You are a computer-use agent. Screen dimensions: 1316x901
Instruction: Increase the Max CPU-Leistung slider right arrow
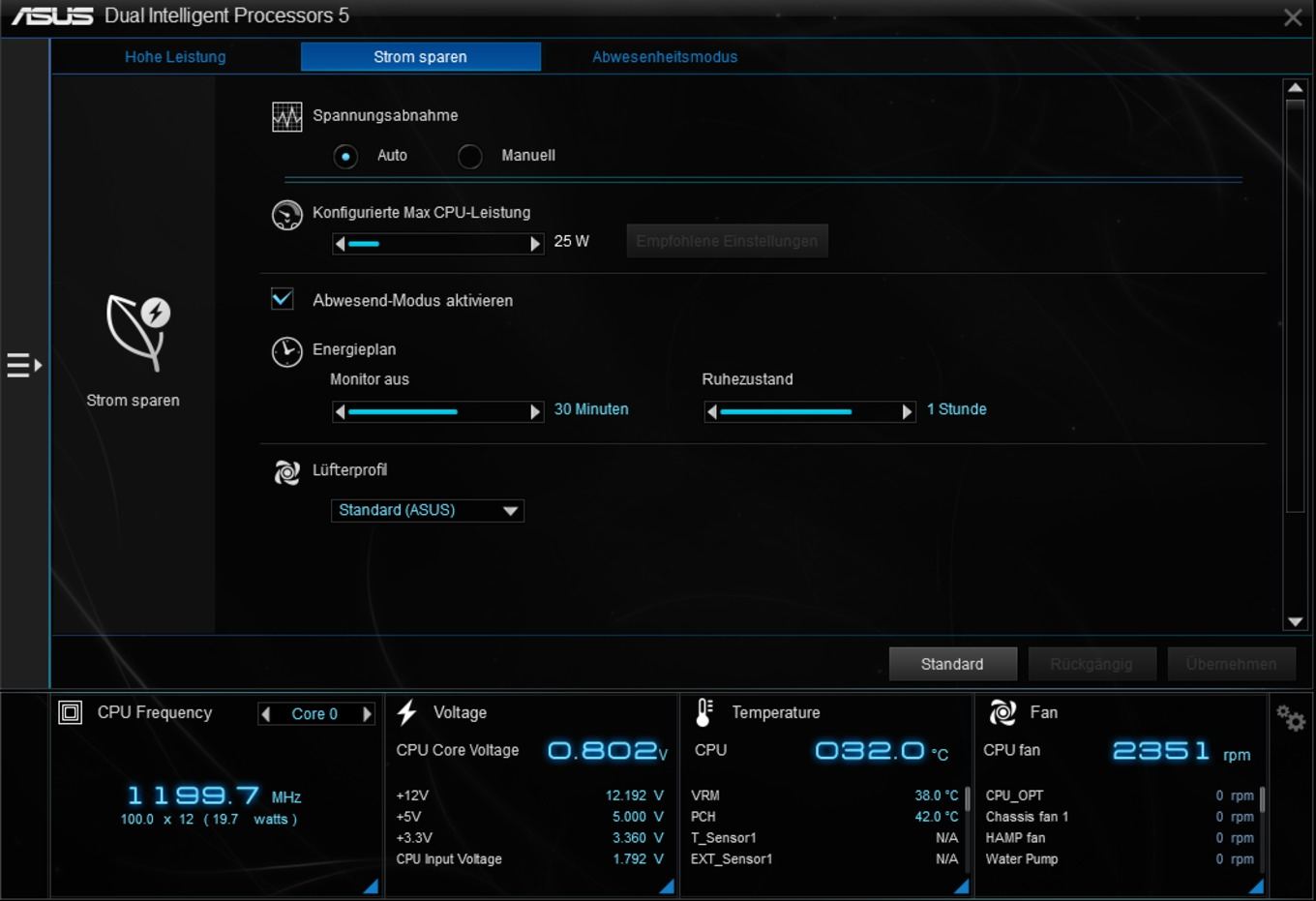click(535, 244)
